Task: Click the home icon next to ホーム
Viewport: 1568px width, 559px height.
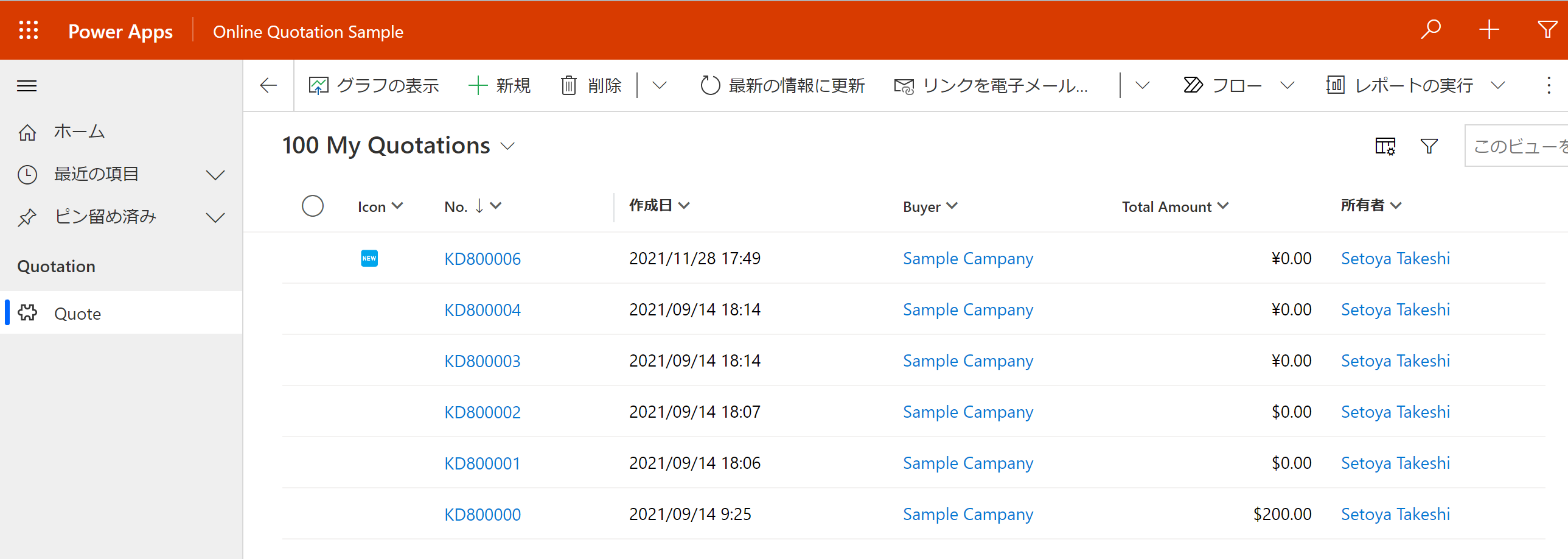Action: 27,132
